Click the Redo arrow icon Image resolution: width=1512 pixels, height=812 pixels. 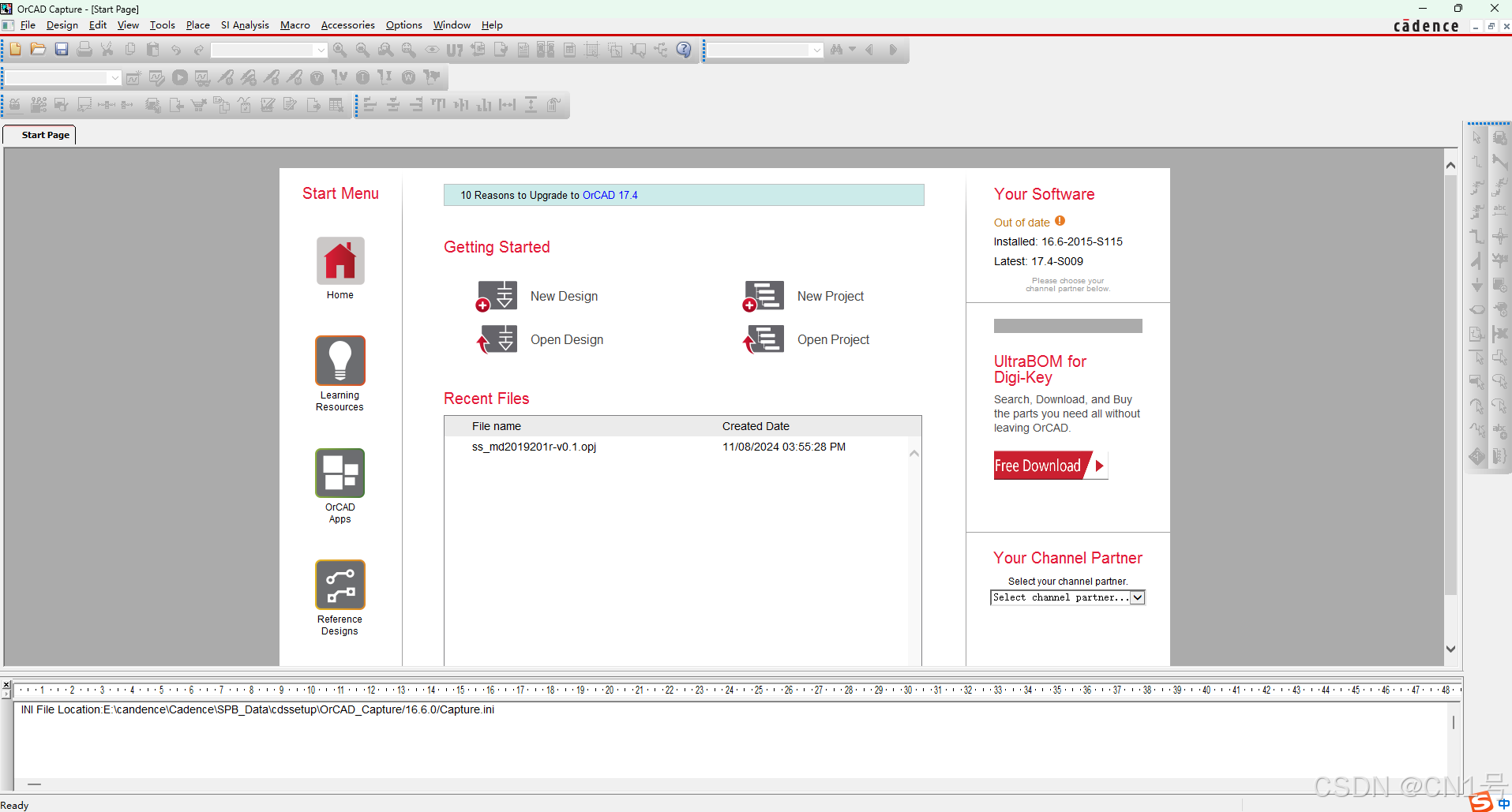(199, 50)
